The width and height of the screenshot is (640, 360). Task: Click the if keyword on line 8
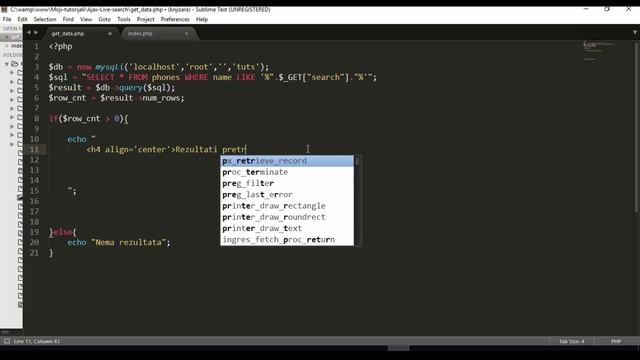click(53, 118)
